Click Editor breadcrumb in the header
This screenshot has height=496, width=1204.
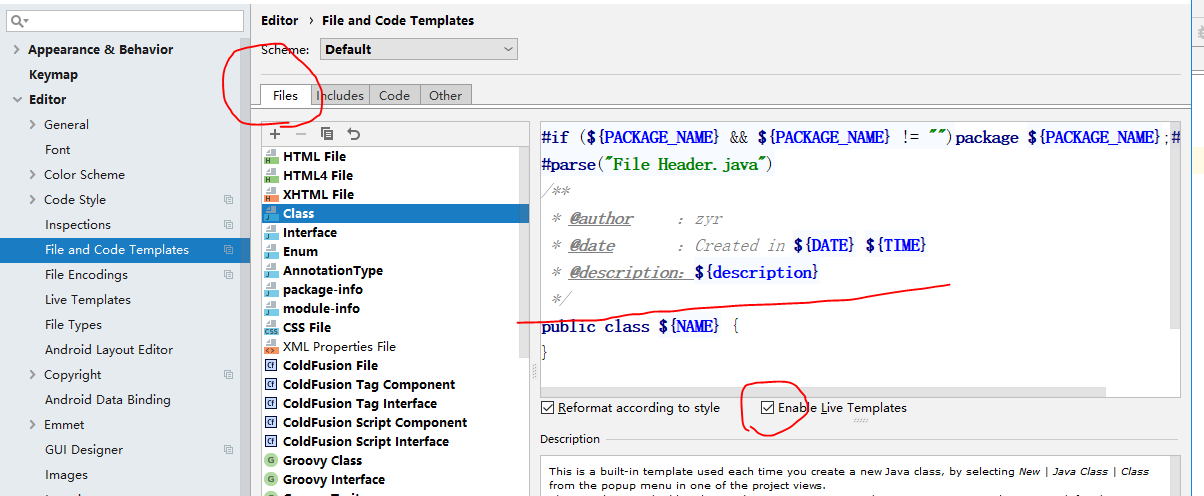point(280,20)
